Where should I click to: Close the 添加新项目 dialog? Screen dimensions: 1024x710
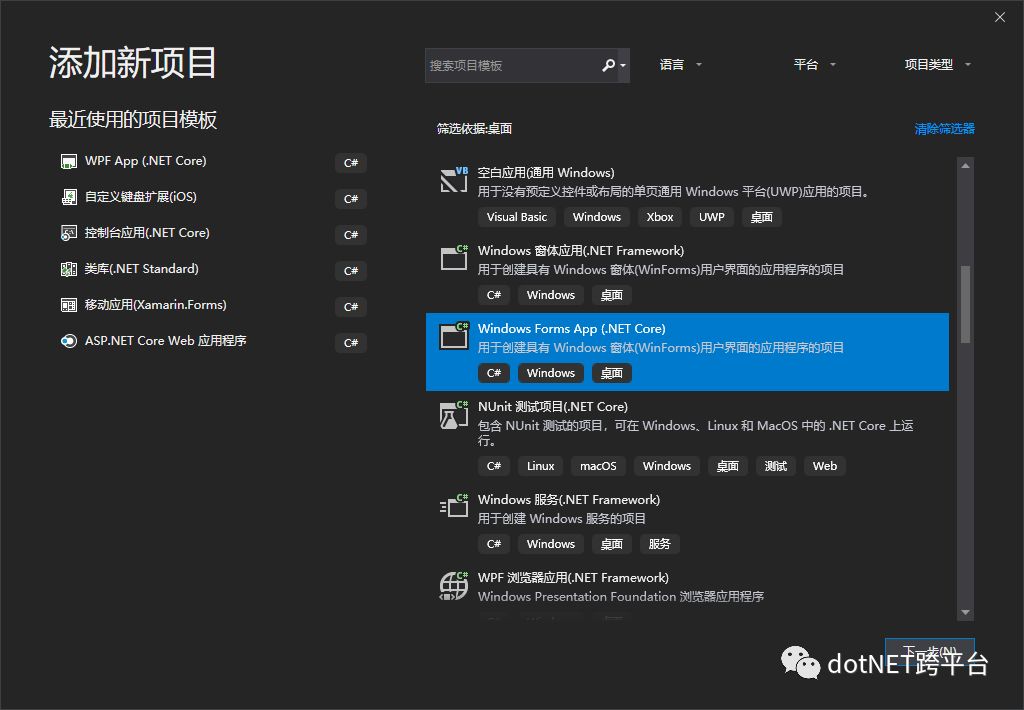click(1000, 17)
